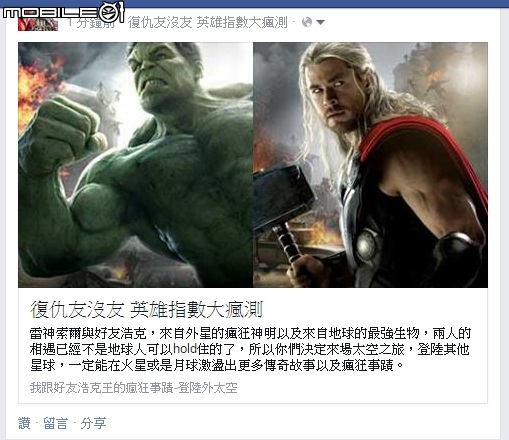Open the bold headline 復仇友沒友 英雄指數大瘋測
The image size is (509, 440).
[146, 309]
